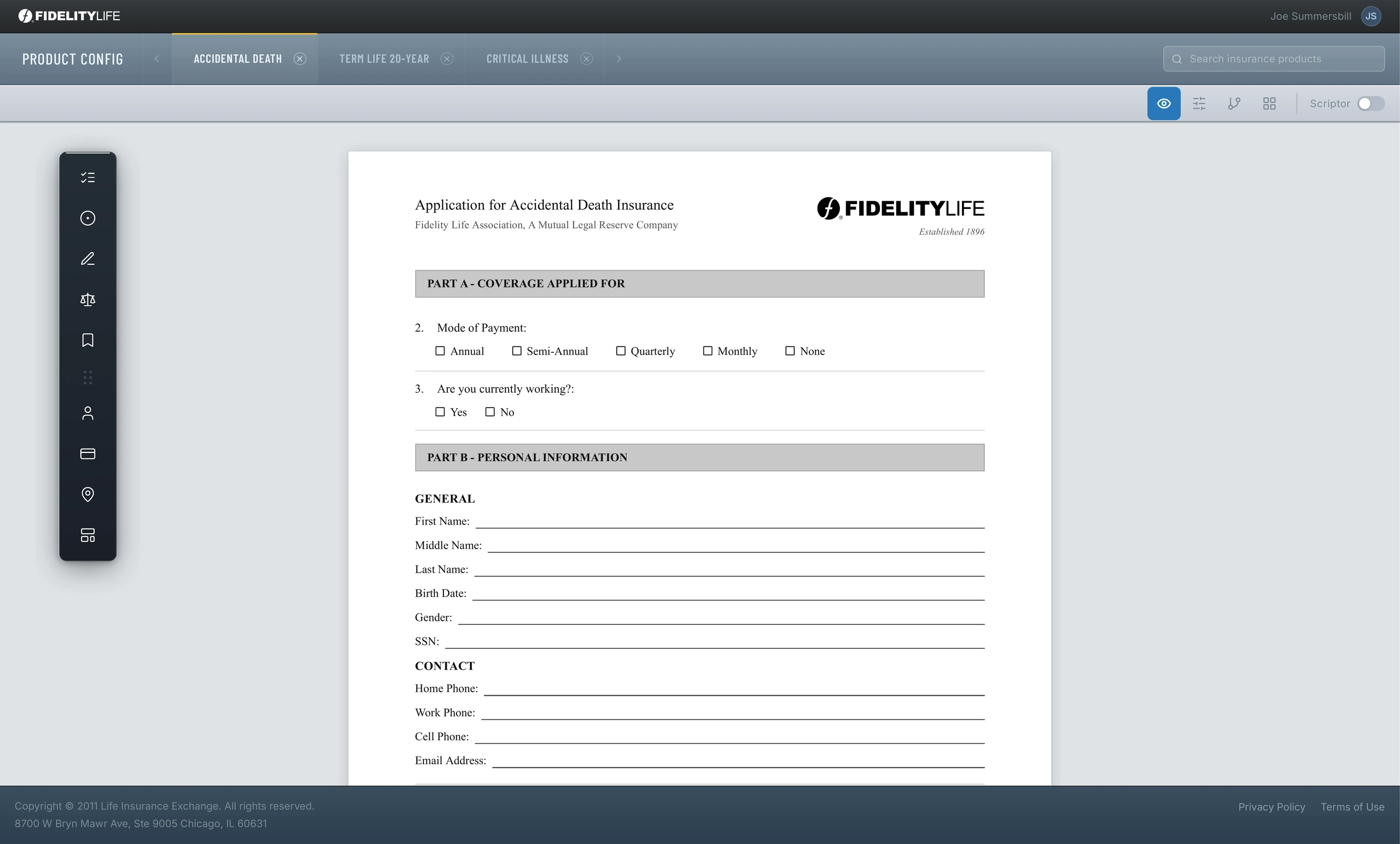Open the person profile icon in sidebar

(87, 413)
